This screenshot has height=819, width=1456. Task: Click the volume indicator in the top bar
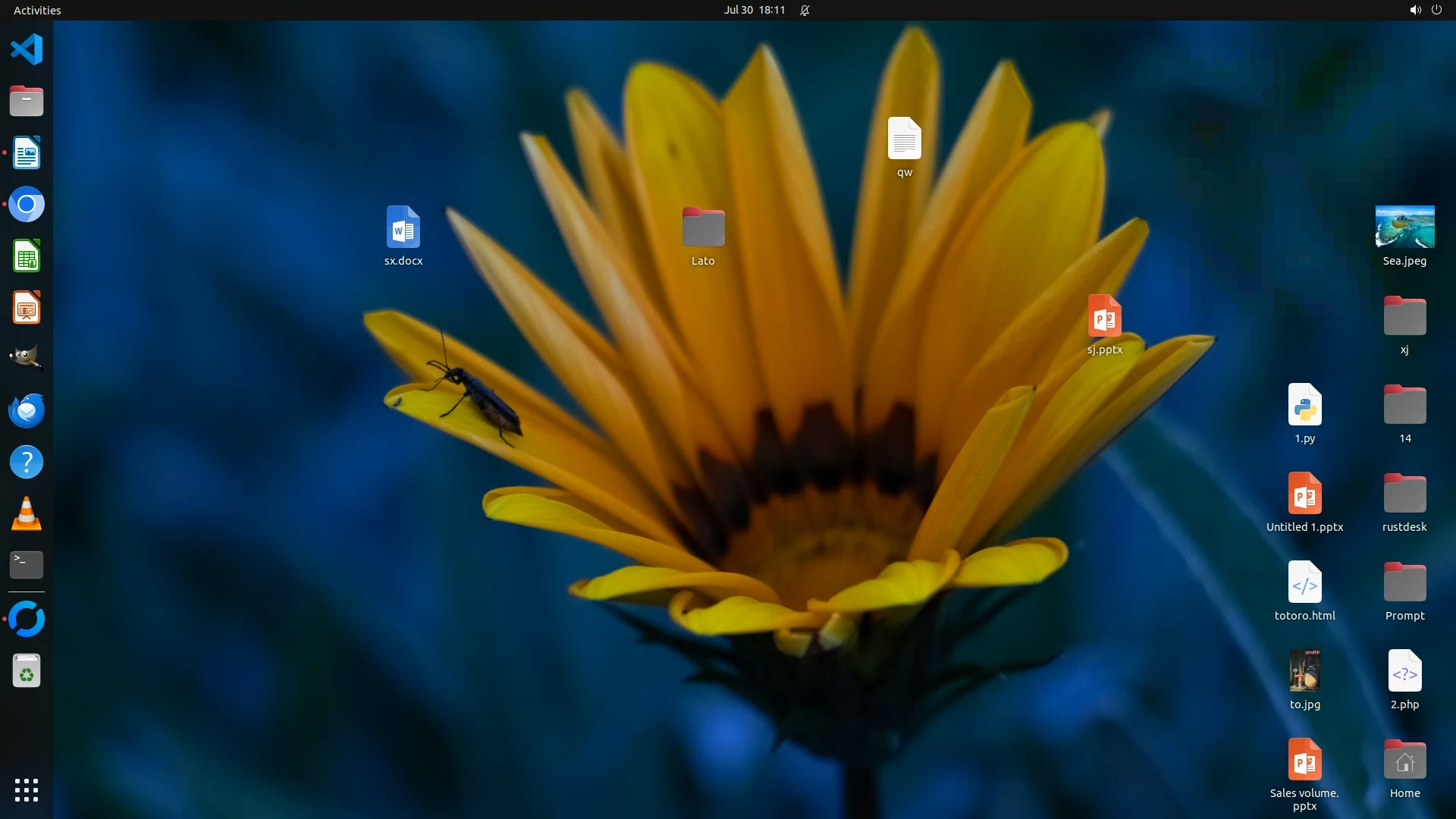coord(1415,10)
